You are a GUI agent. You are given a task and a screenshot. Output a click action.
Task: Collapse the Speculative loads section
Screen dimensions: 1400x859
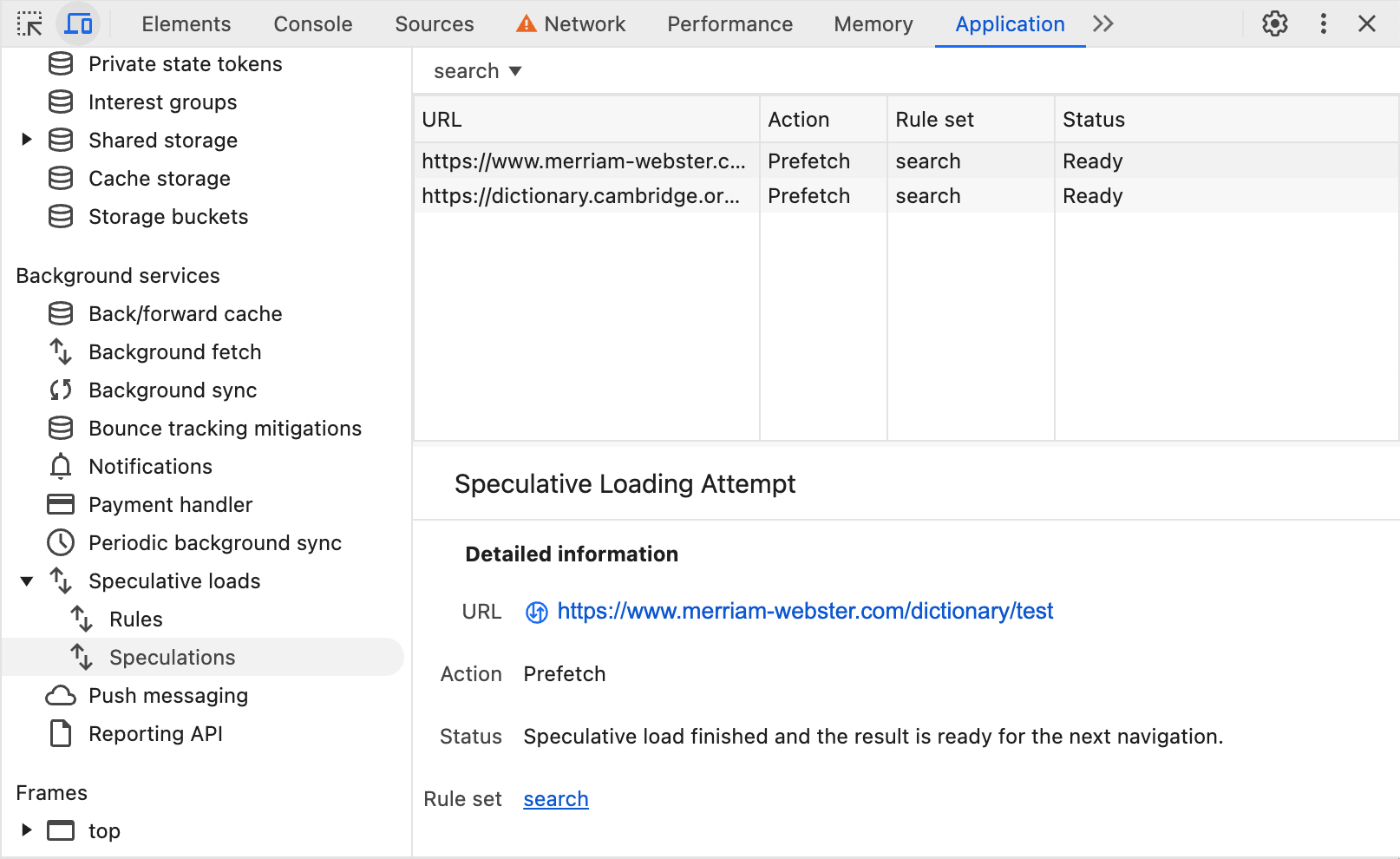tap(26, 580)
